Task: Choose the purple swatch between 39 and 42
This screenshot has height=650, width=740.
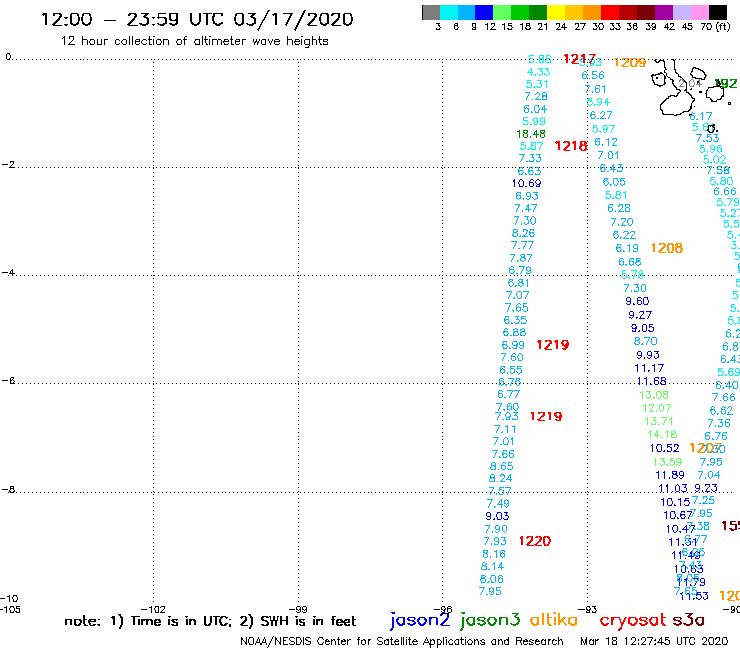Action: coord(663,12)
